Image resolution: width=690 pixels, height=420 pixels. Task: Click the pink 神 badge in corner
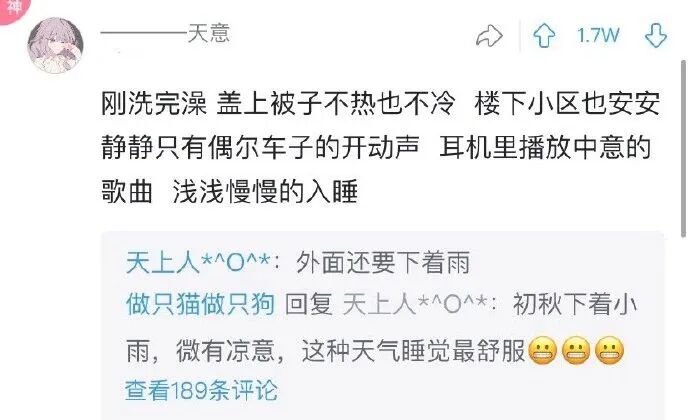click(x=12, y=9)
